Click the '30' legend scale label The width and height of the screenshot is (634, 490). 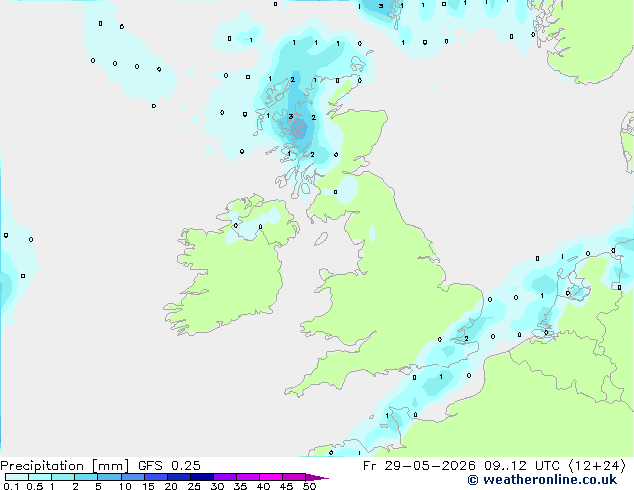(218, 486)
